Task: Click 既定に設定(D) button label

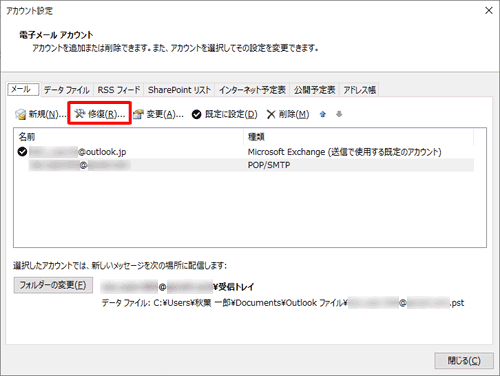Action: [231, 114]
